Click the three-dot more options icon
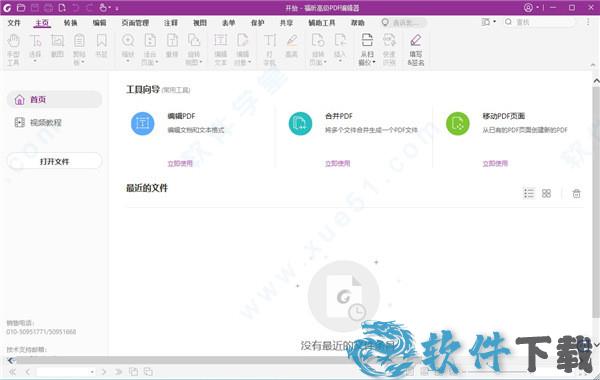The image size is (600, 380). (588, 22)
